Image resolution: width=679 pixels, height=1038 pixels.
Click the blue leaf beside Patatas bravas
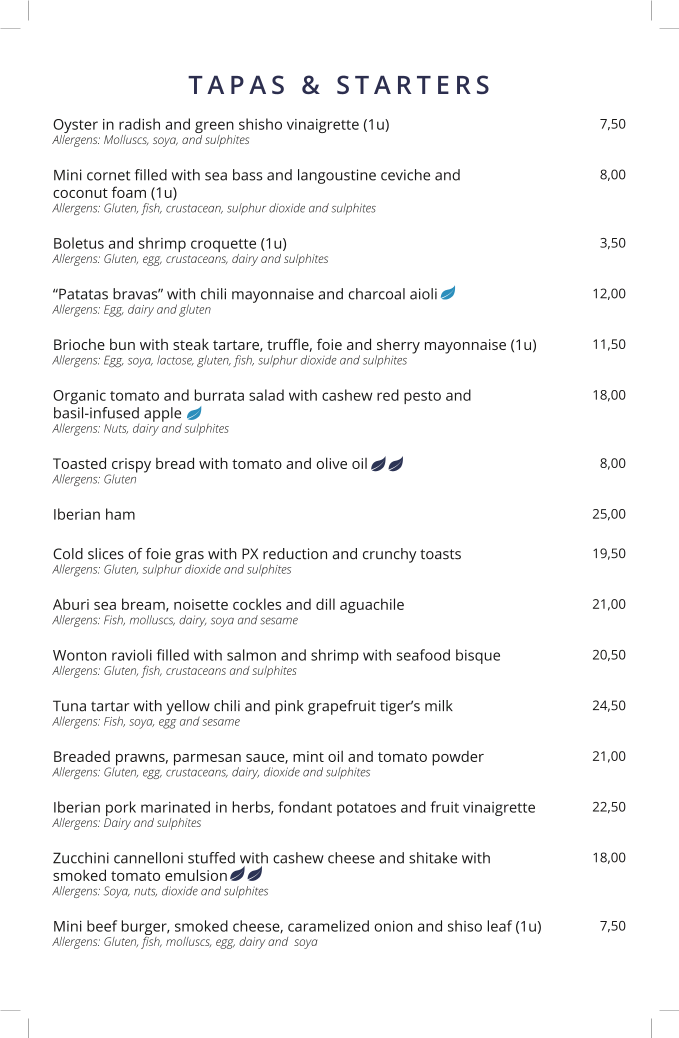coord(448,293)
